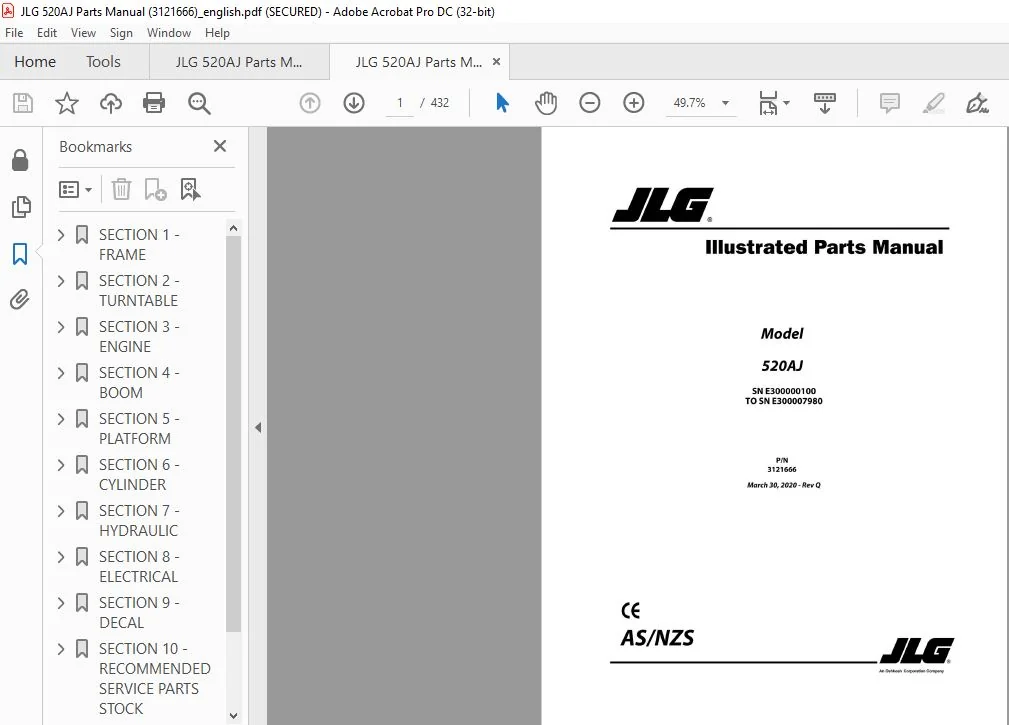This screenshot has width=1009, height=725.
Task: Open SECTION 1 - FRAME bookmark text
Action: (139, 244)
